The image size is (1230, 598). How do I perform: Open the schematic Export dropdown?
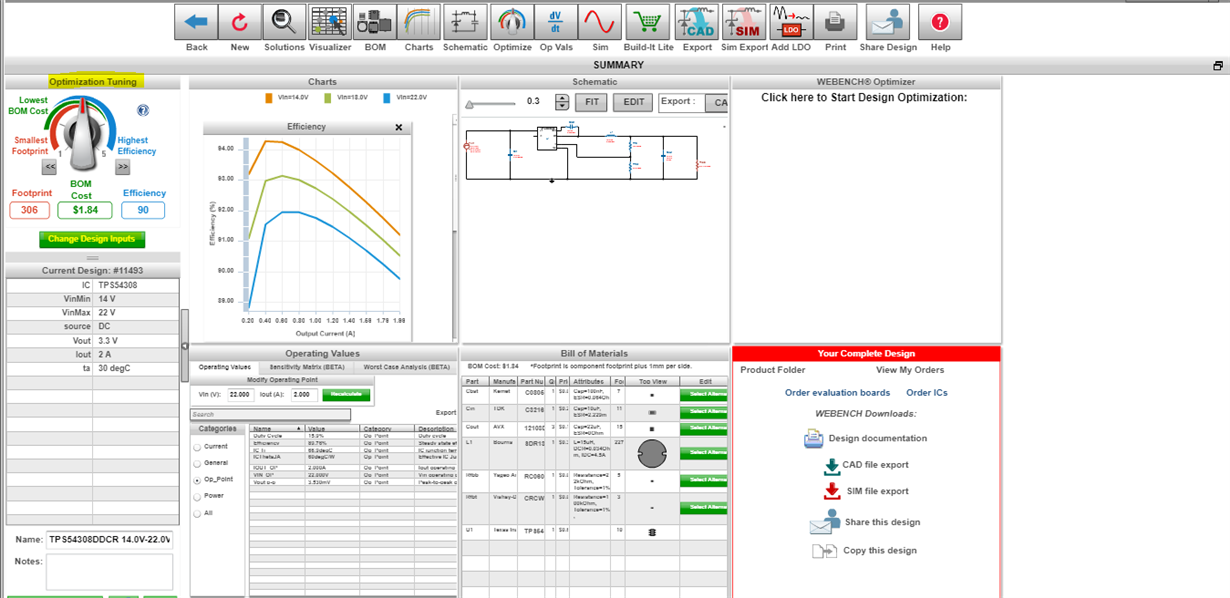point(718,102)
